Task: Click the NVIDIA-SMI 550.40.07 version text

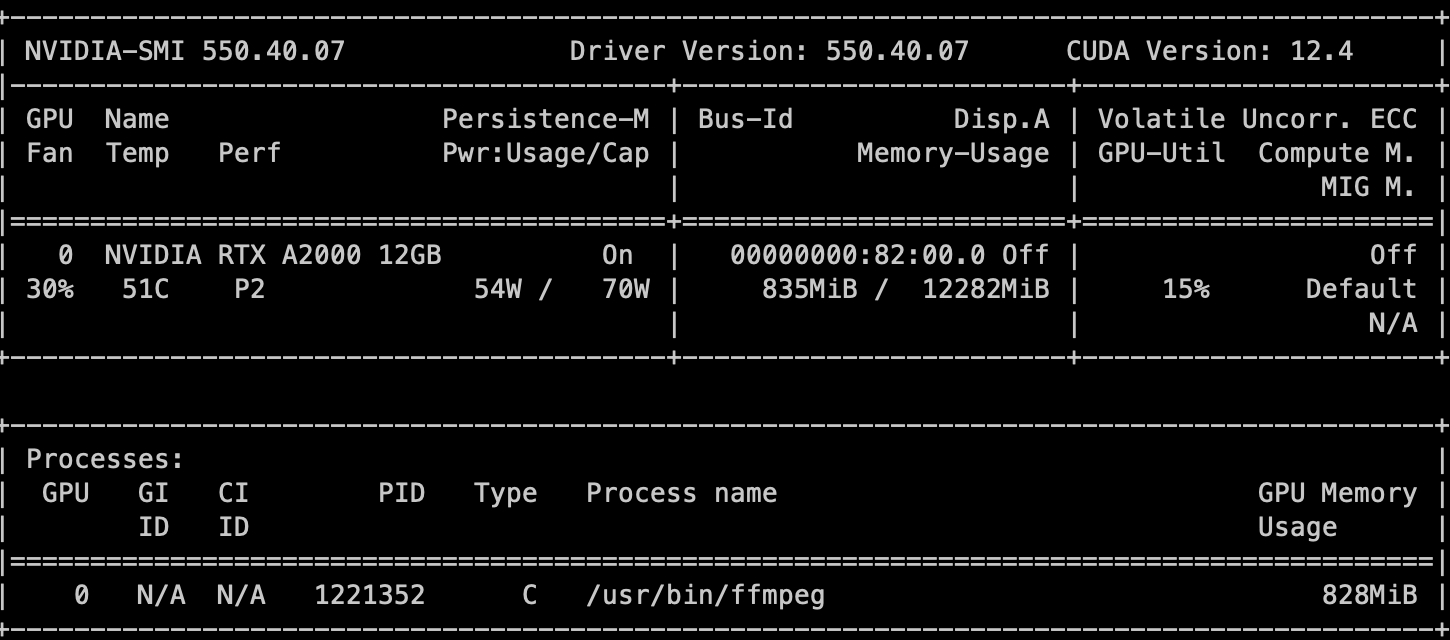Action: [185, 51]
